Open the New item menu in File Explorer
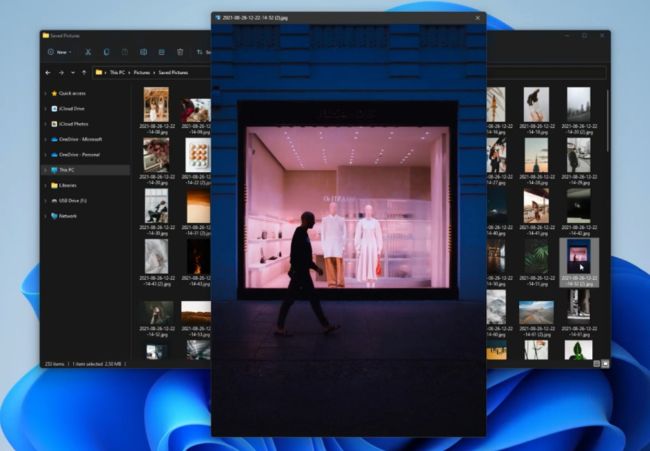Viewport: 650px width, 451px height. point(59,52)
